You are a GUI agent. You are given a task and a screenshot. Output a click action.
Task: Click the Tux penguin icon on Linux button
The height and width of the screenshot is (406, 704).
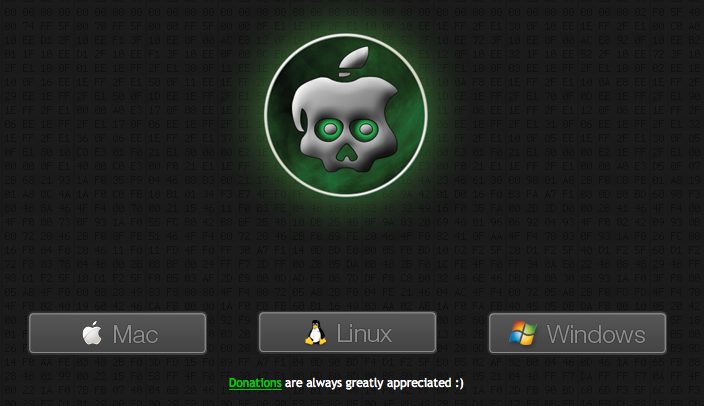[316, 332]
